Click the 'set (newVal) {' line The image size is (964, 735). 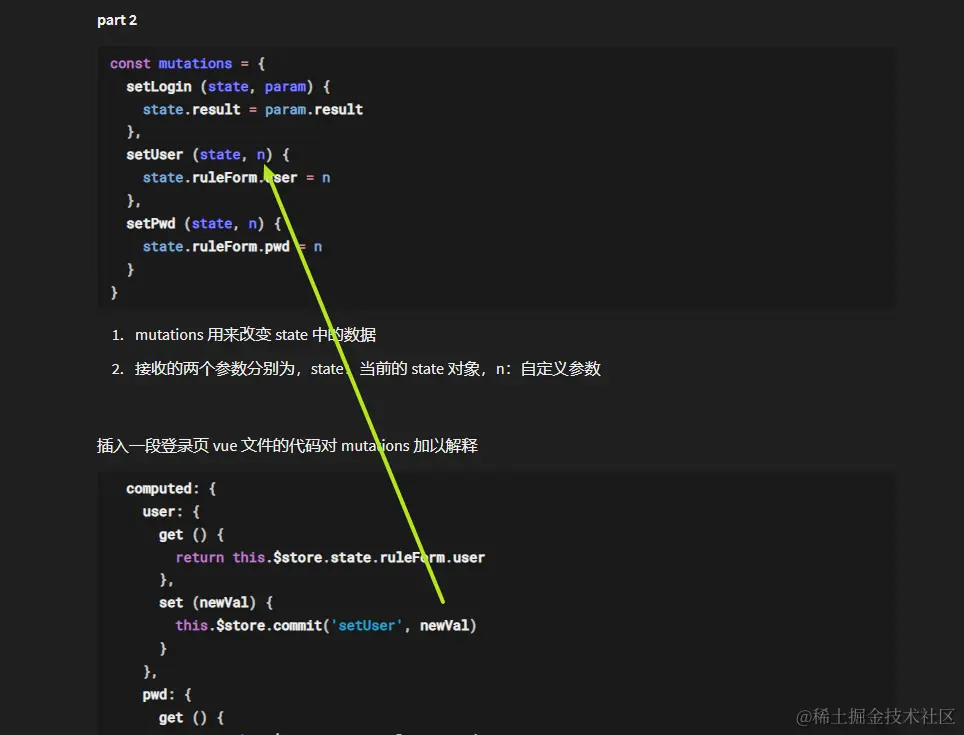pos(216,603)
